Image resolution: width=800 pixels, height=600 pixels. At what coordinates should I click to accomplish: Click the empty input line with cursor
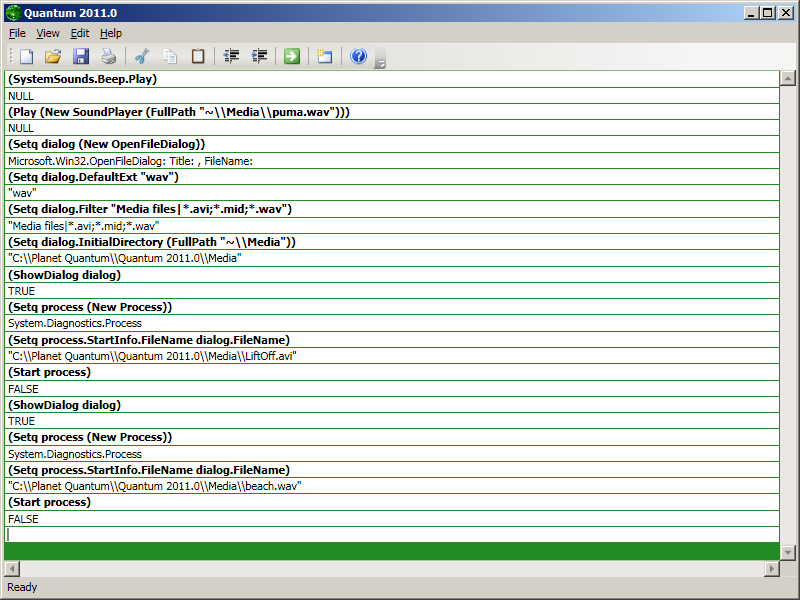pyautogui.click(x=392, y=535)
